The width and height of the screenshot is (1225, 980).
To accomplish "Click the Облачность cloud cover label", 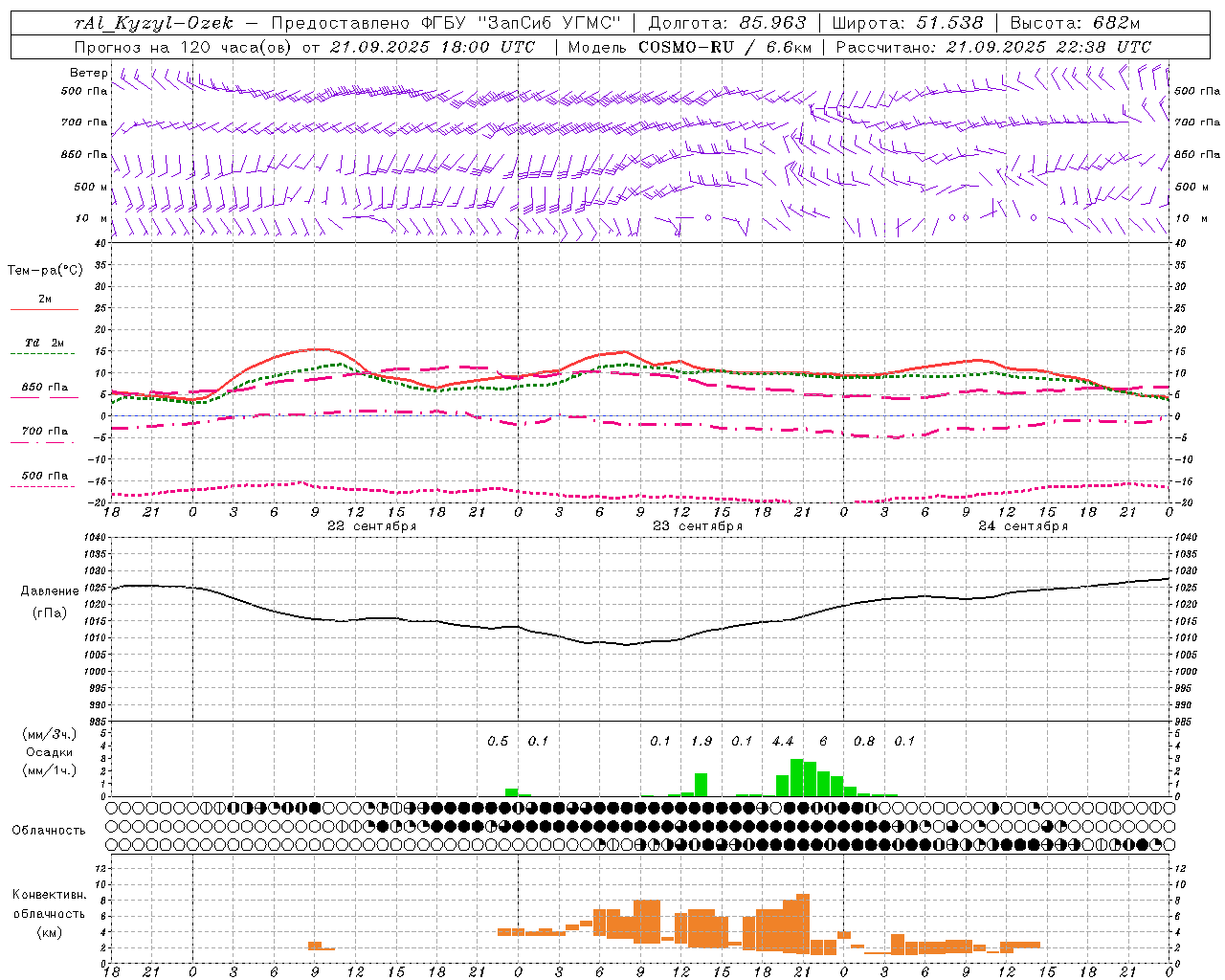I will (49, 831).
